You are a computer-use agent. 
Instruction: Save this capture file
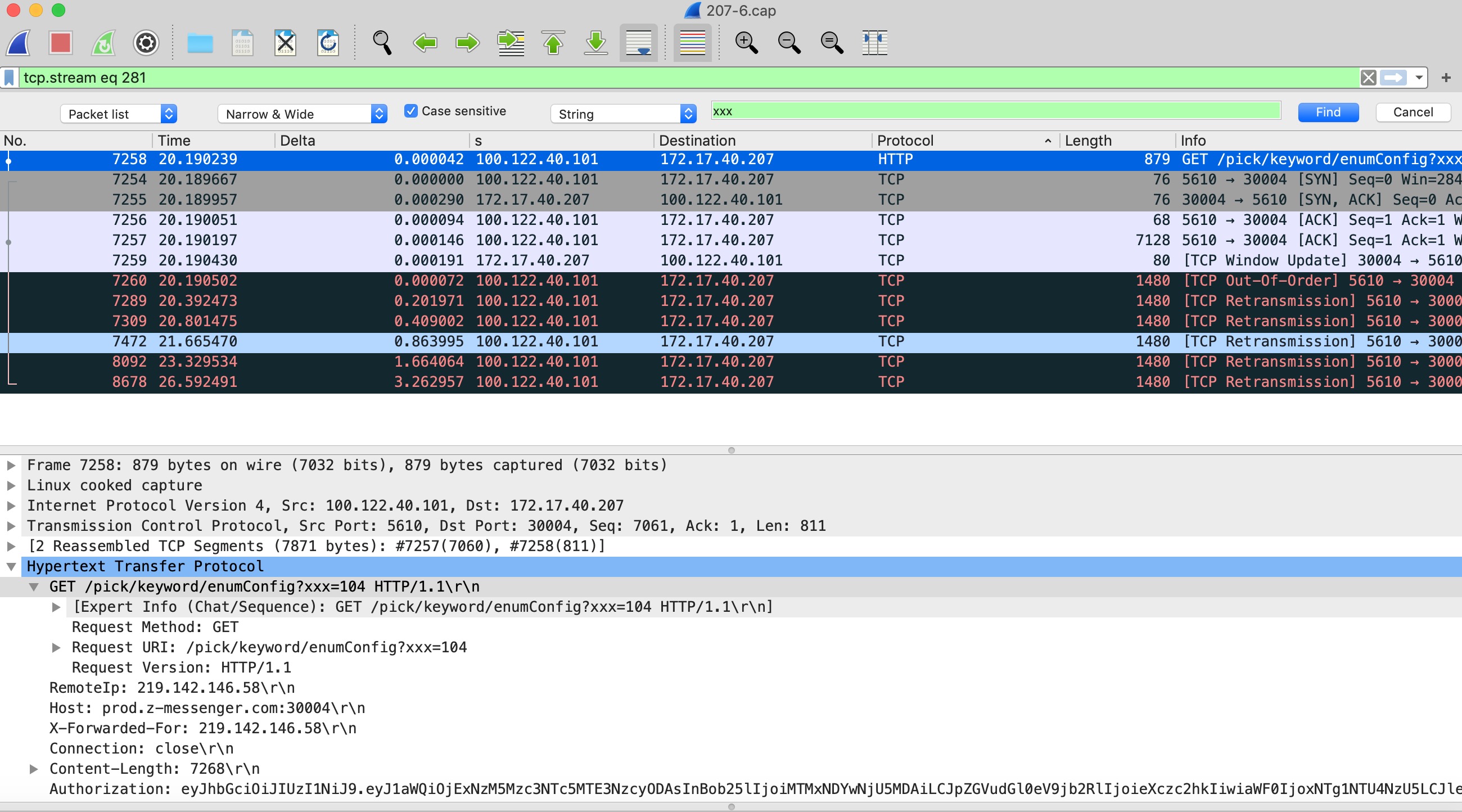(242, 43)
